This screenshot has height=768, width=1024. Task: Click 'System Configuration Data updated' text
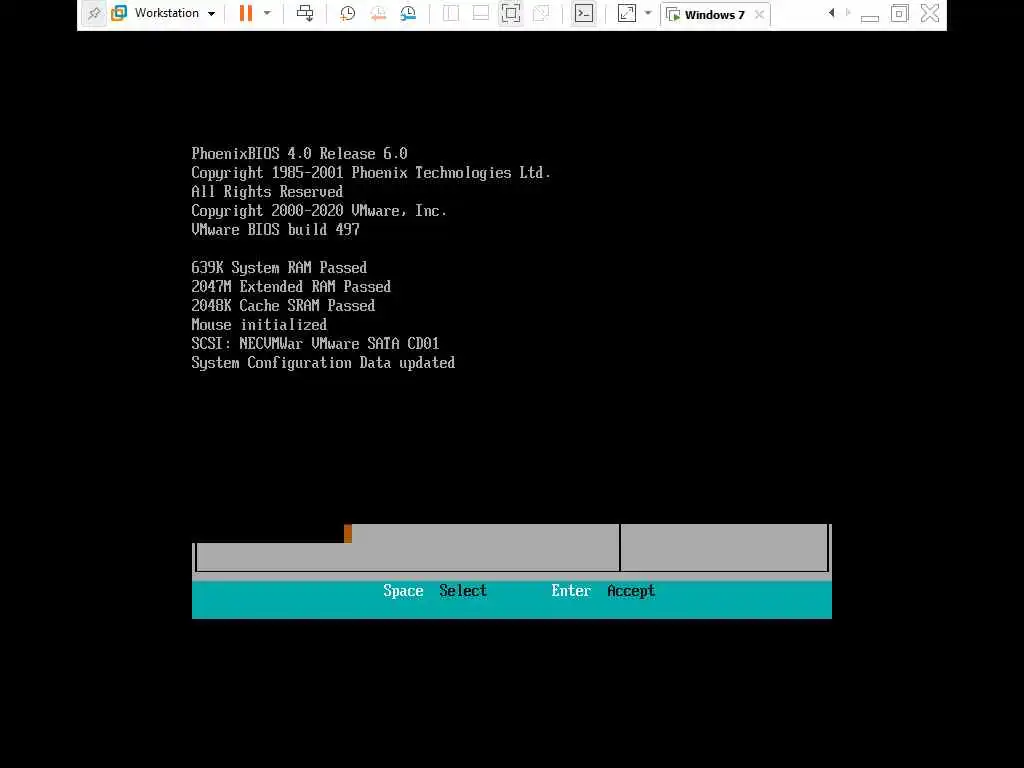(x=323, y=362)
